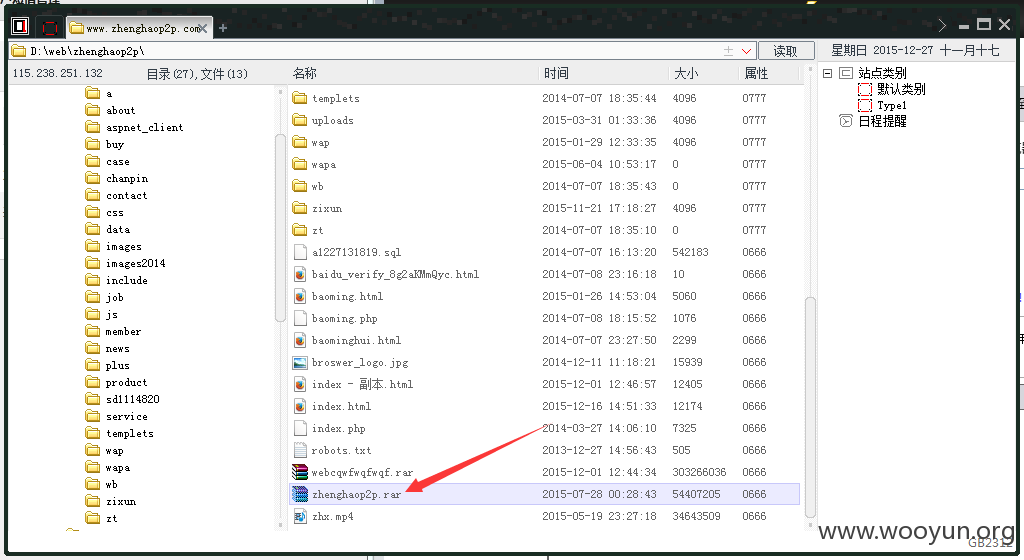This screenshot has height=560, width=1024.
Task: Click the 读取 button
Action: point(786,51)
